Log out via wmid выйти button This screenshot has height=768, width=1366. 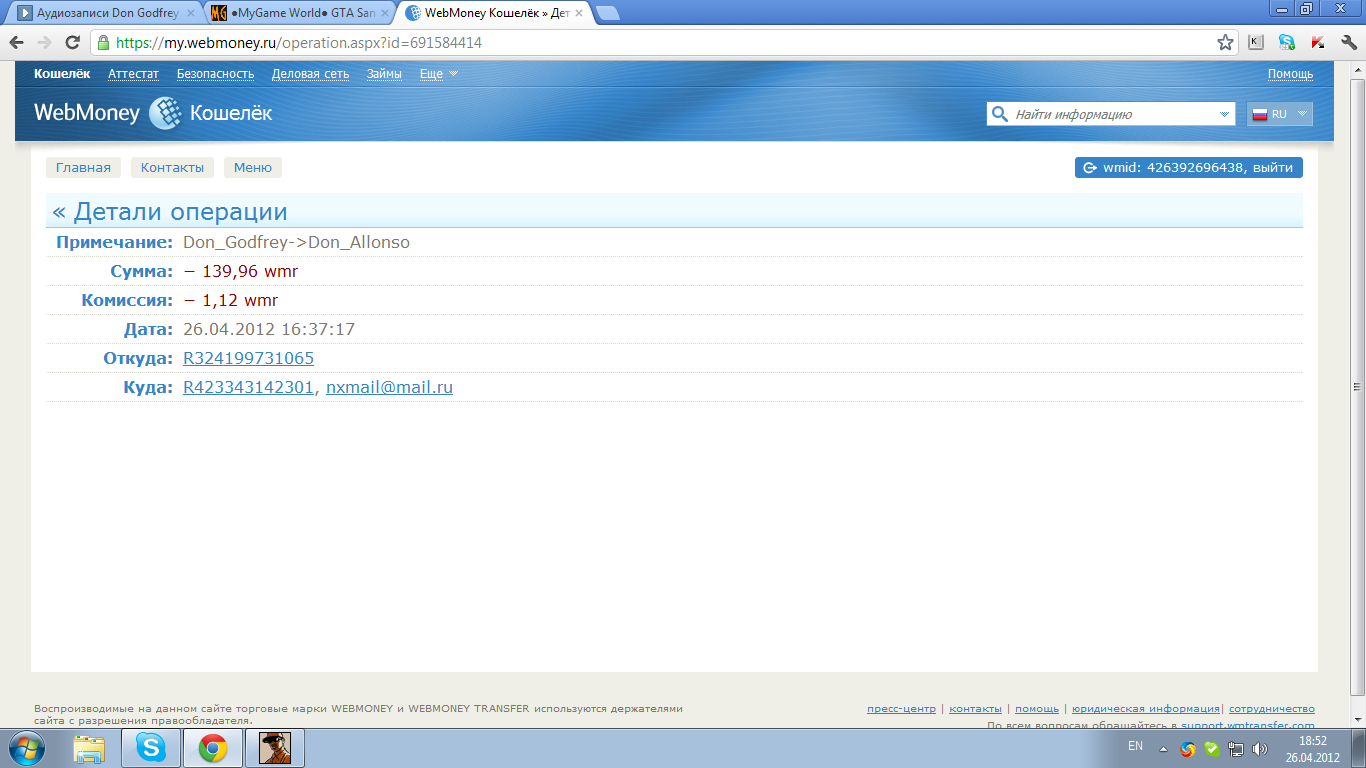[x=1189, y=168]
